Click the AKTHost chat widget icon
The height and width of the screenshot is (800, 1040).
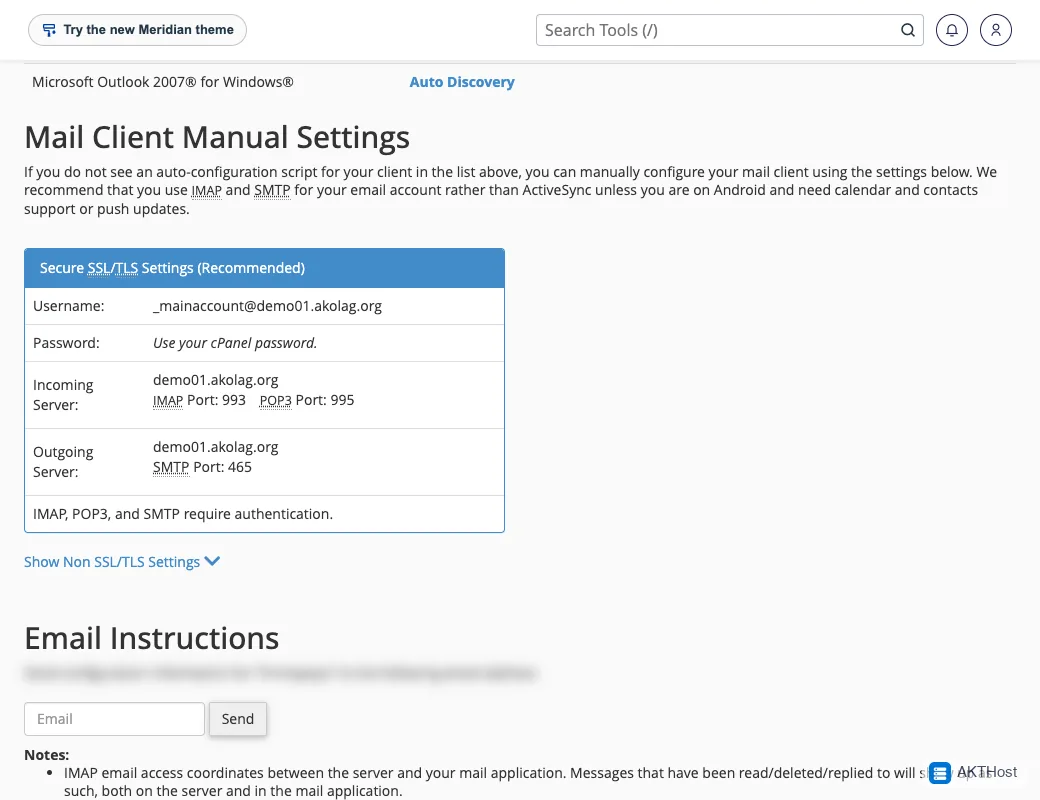point(939,773)
